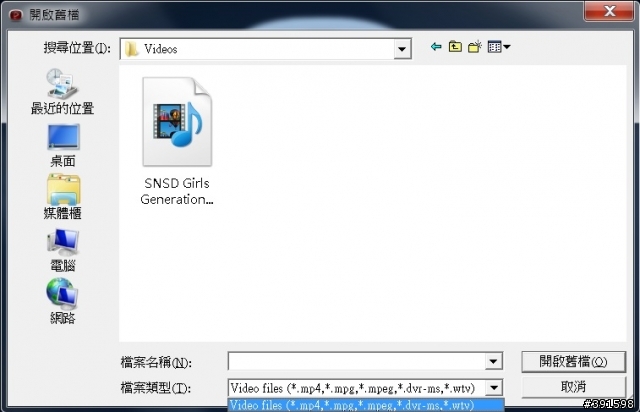640x412 pixels.
Task: Choose highlighted Video files option in list
Action: pos(366,405)
